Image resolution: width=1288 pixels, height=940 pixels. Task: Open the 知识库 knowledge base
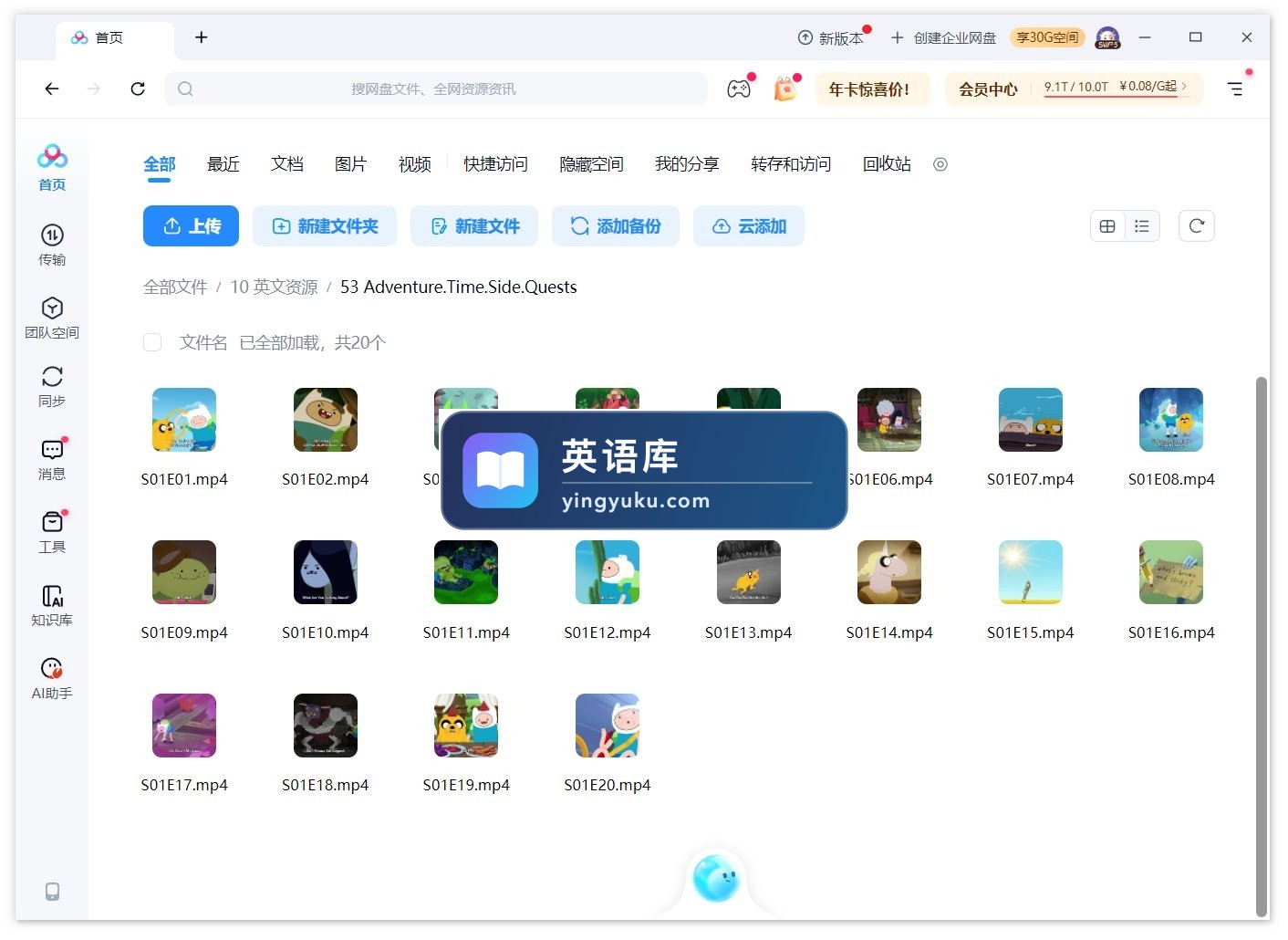52,605
